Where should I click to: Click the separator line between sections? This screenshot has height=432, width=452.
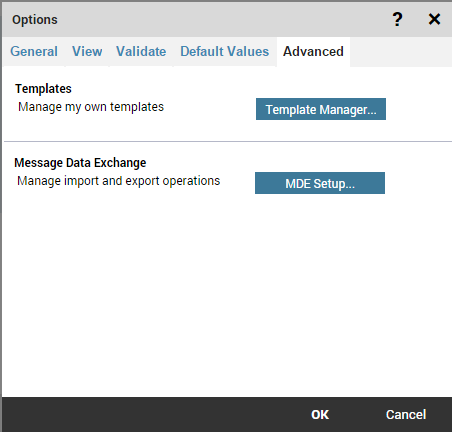(x=228, y=142)
